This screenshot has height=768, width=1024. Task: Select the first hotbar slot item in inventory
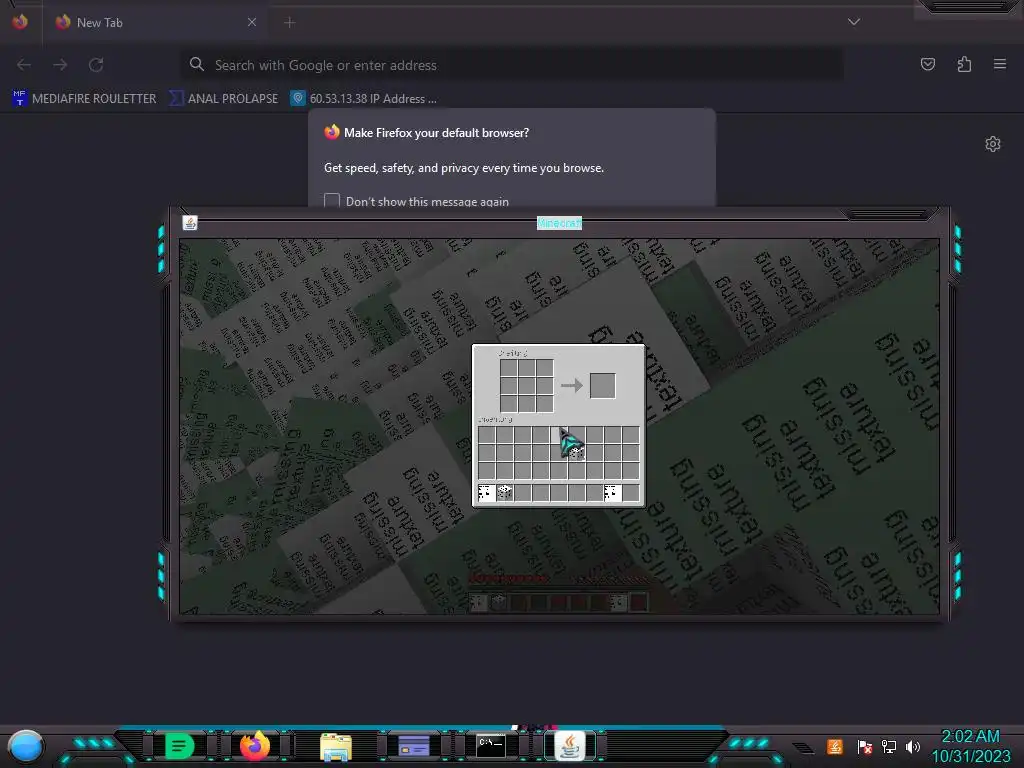point(486,492)
